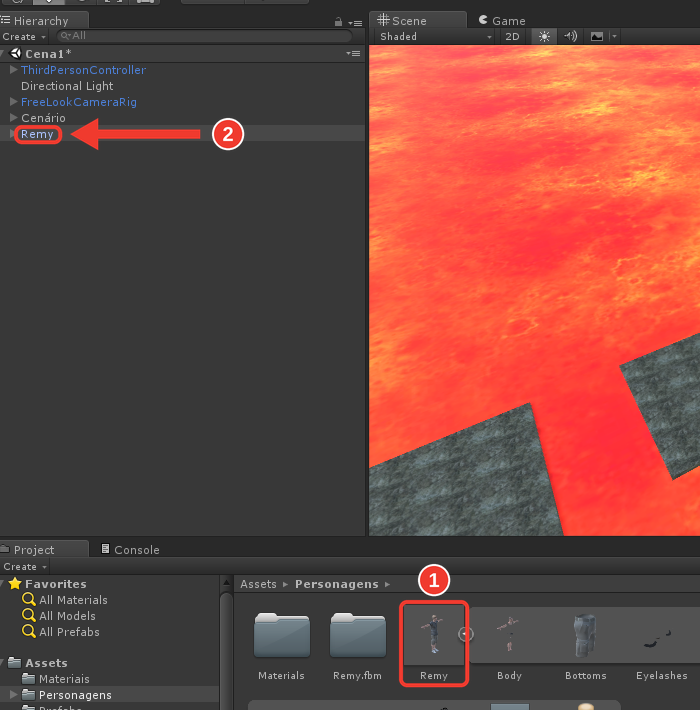The height and width of the screenshot is (710, 700).
Task: Select Directional Light object
Action: 67,86
